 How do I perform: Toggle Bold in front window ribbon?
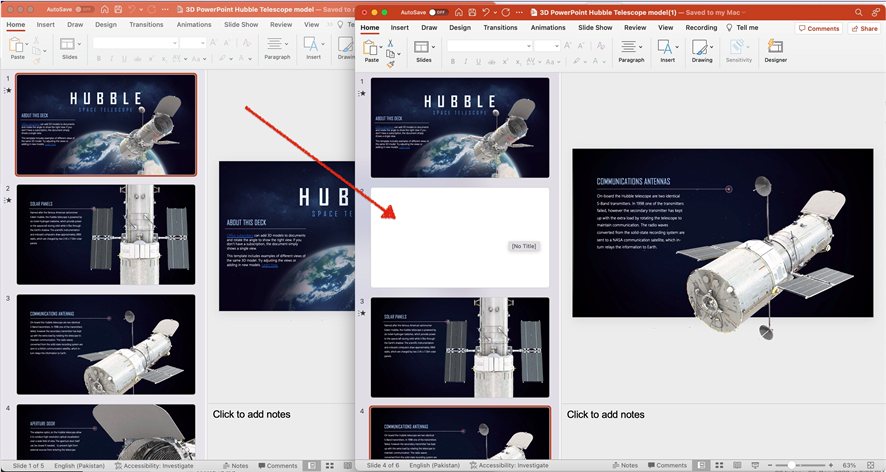(x=453, y=62)
